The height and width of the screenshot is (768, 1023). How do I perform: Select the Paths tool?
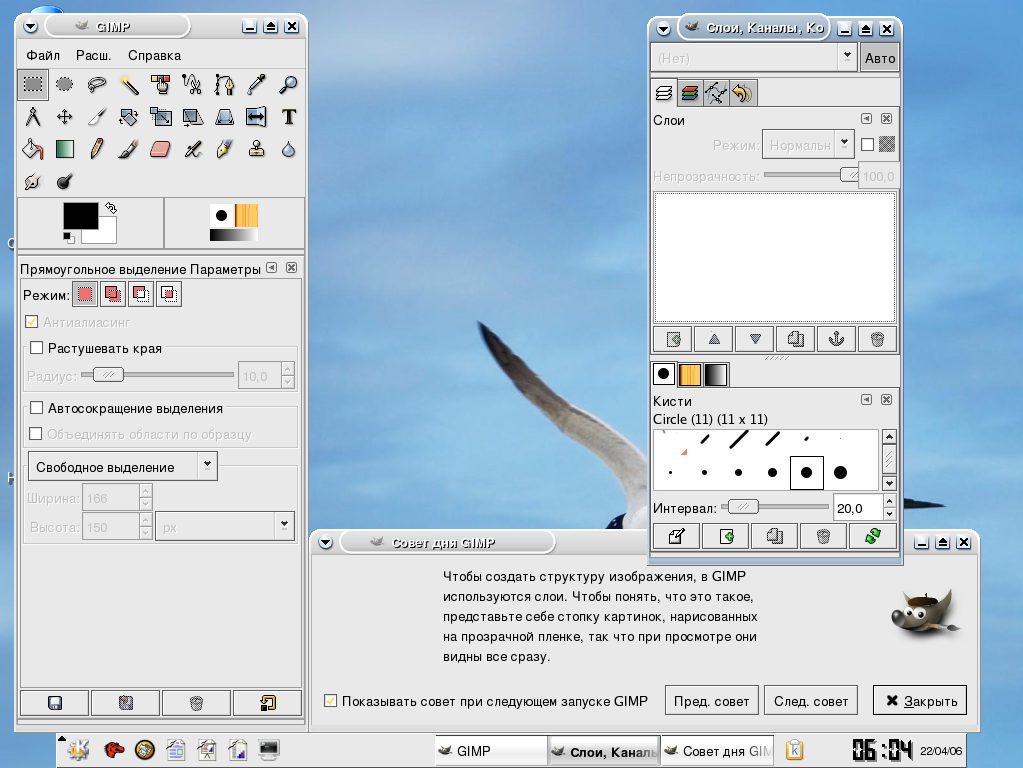224,84
